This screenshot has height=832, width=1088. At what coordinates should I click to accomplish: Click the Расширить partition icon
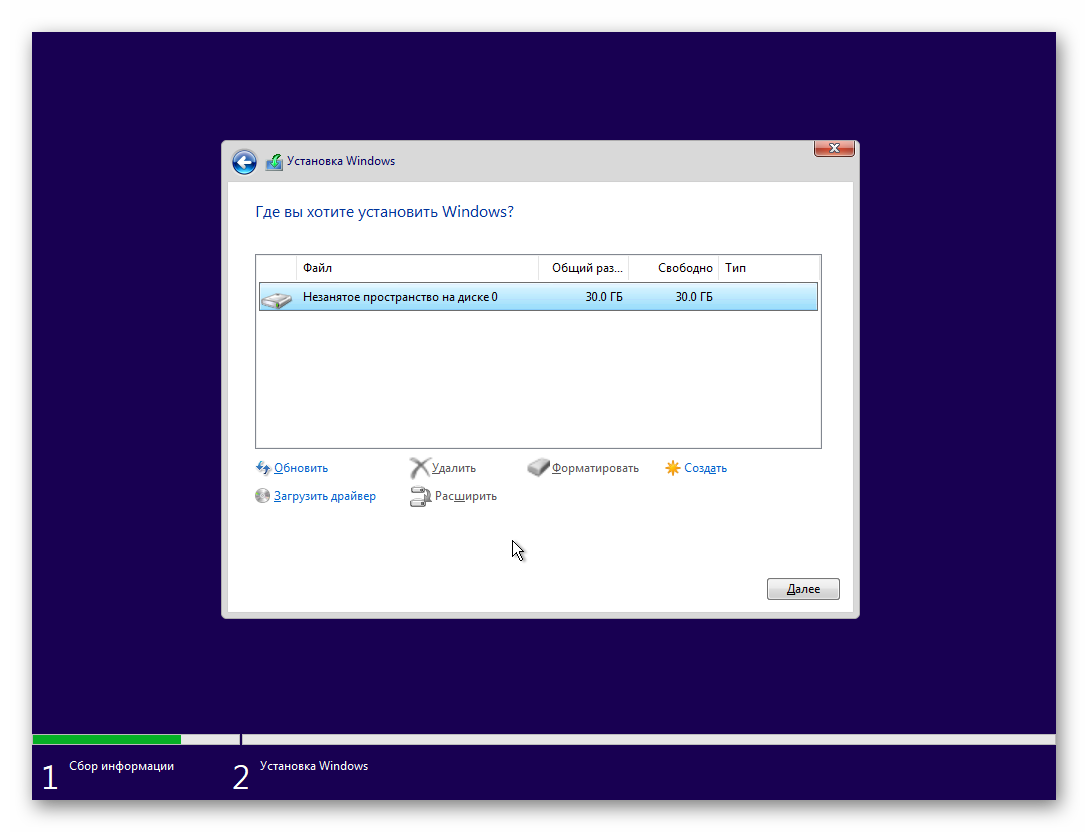[x=420, y=497]
